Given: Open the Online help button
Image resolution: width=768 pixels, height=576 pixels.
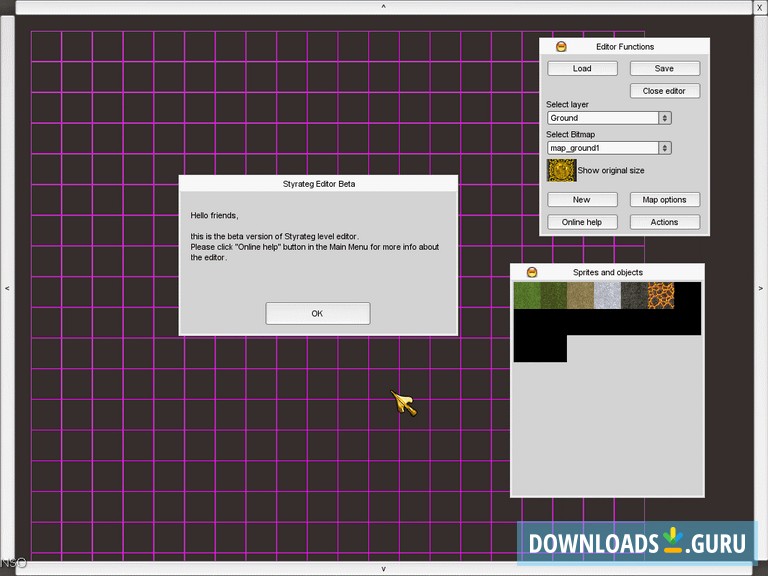Looking at the screenshot, I should tap(582, 222).
